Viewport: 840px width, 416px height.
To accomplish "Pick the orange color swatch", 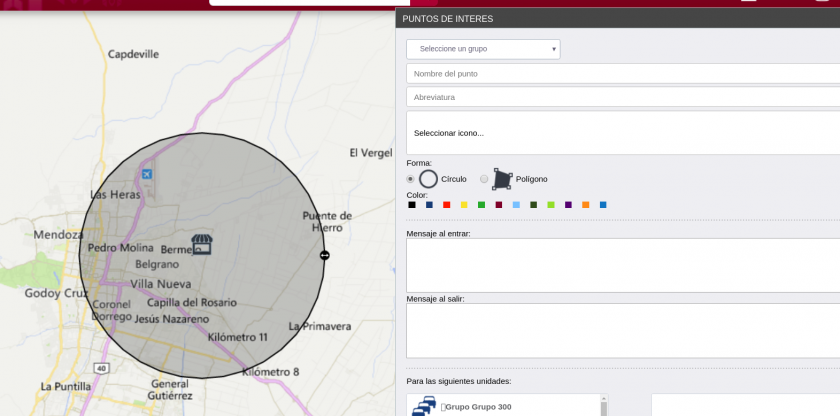I will (586, 205).
